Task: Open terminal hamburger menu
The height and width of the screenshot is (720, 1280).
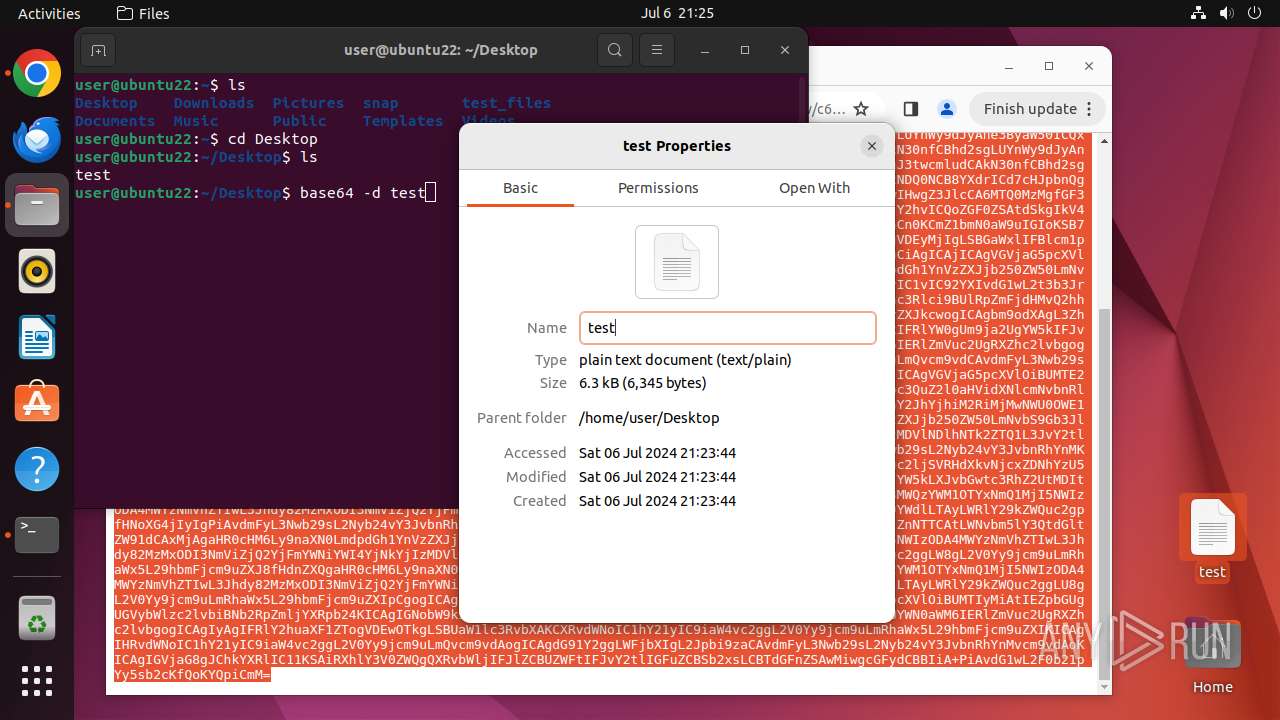Action: pos(656,50)
